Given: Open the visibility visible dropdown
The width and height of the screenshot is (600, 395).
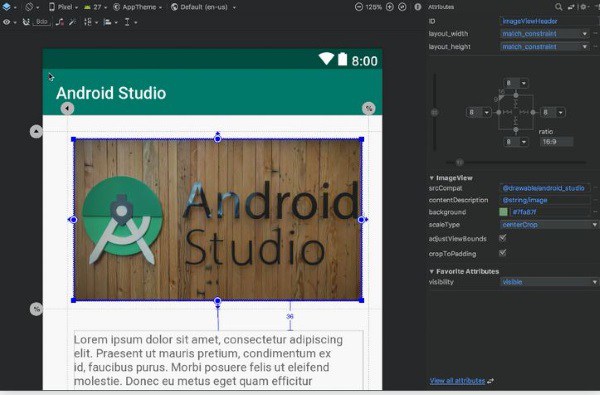Looking at the screenshot, I should point(549,282).
